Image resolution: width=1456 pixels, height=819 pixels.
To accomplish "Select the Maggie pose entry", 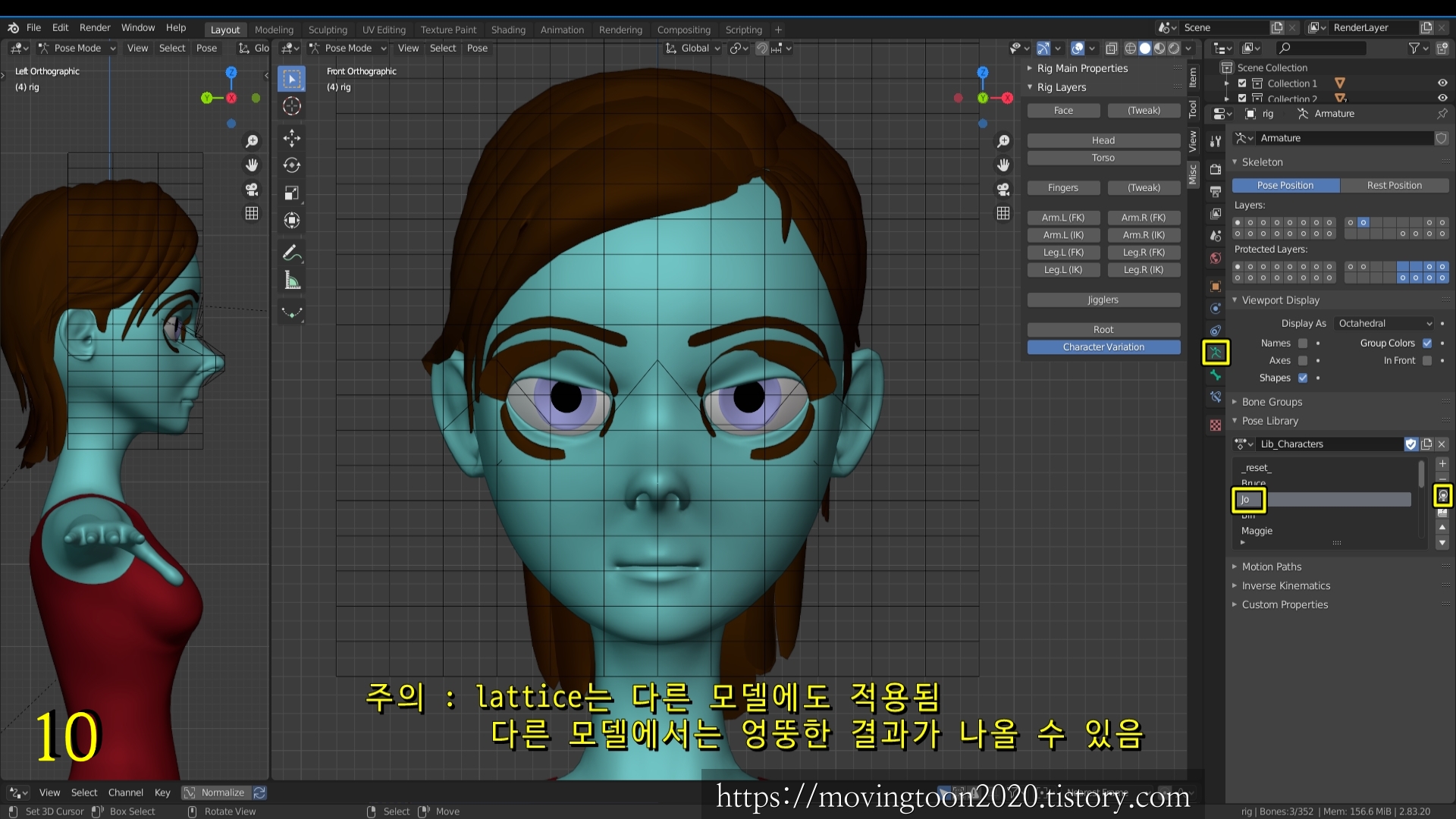I will 1257,531.
